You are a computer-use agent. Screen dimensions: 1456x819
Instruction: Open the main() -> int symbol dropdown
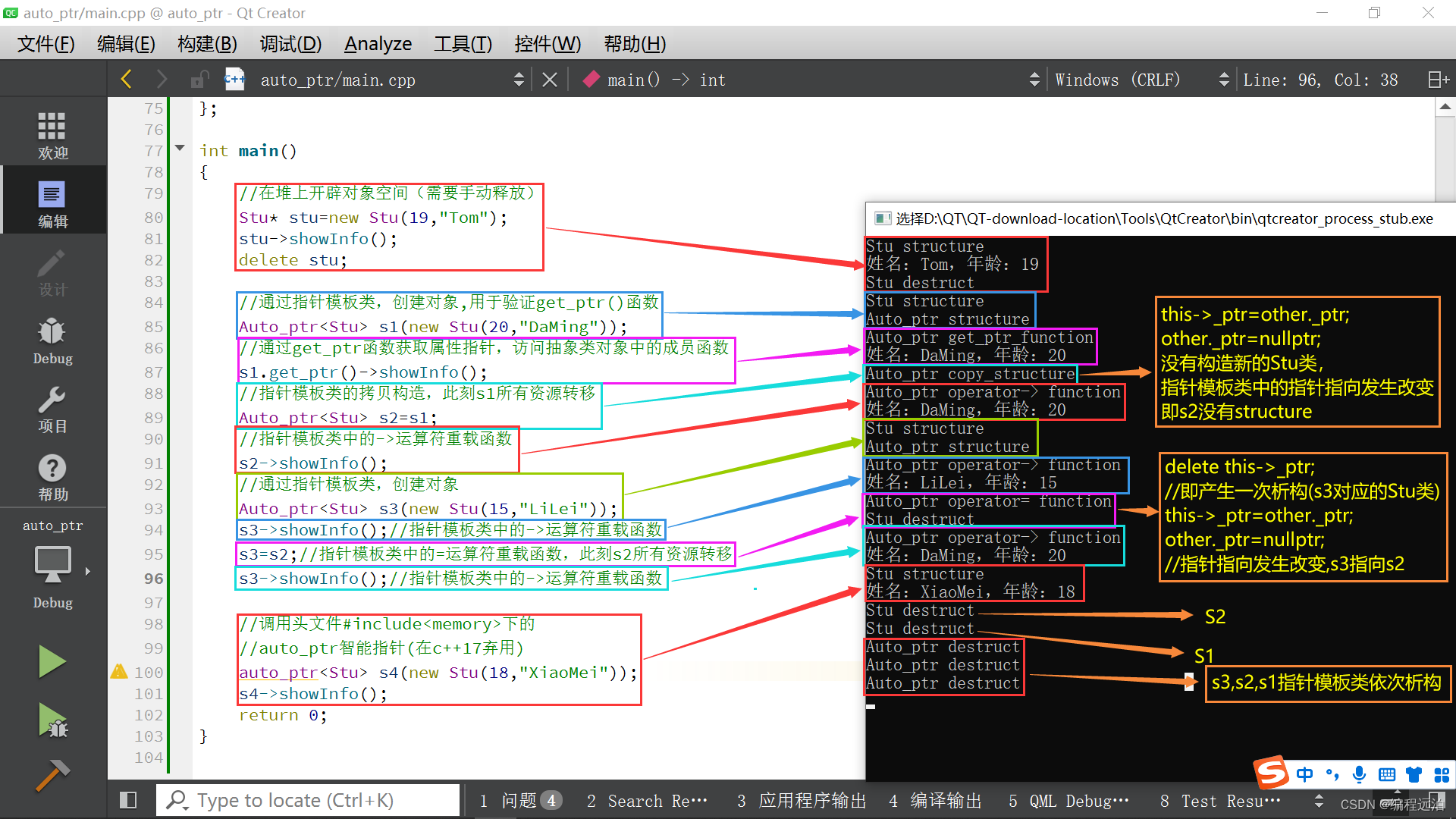(x=1034, y=79)
